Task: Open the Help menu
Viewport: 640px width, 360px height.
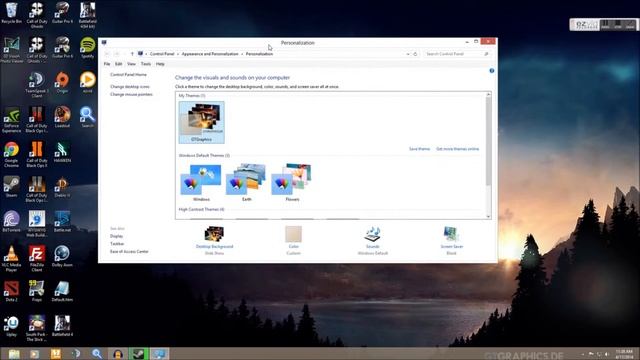Action: [160, 64]
